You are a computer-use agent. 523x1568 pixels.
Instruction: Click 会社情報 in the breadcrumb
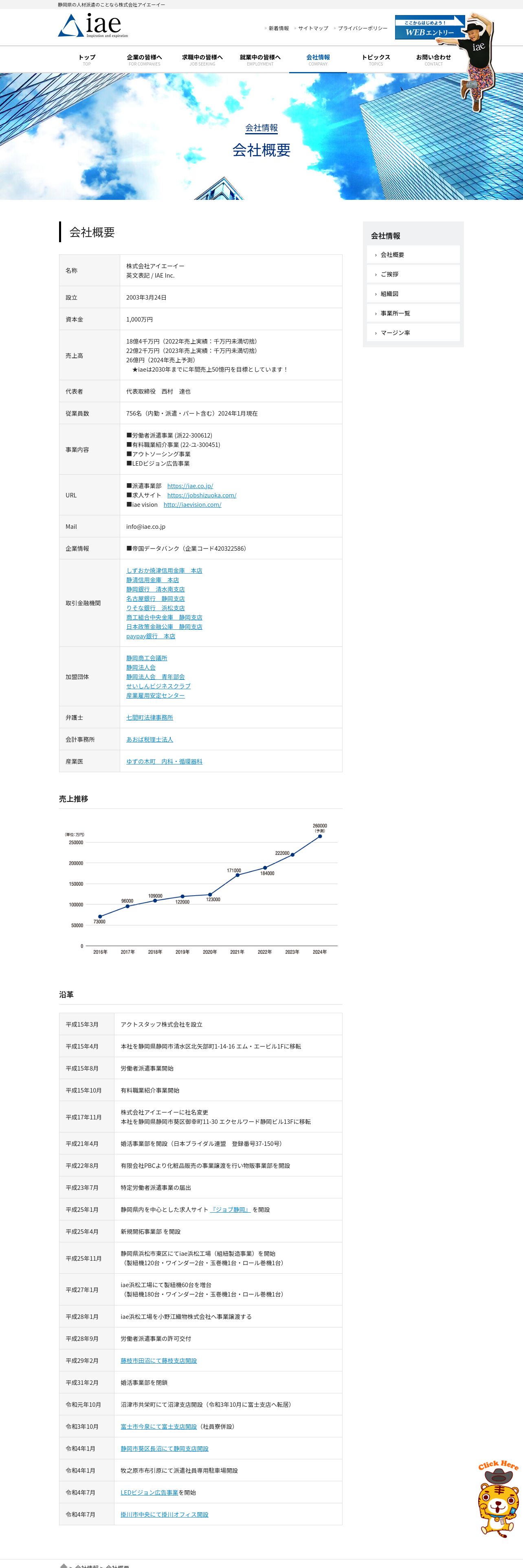(x=86, y=1566)
